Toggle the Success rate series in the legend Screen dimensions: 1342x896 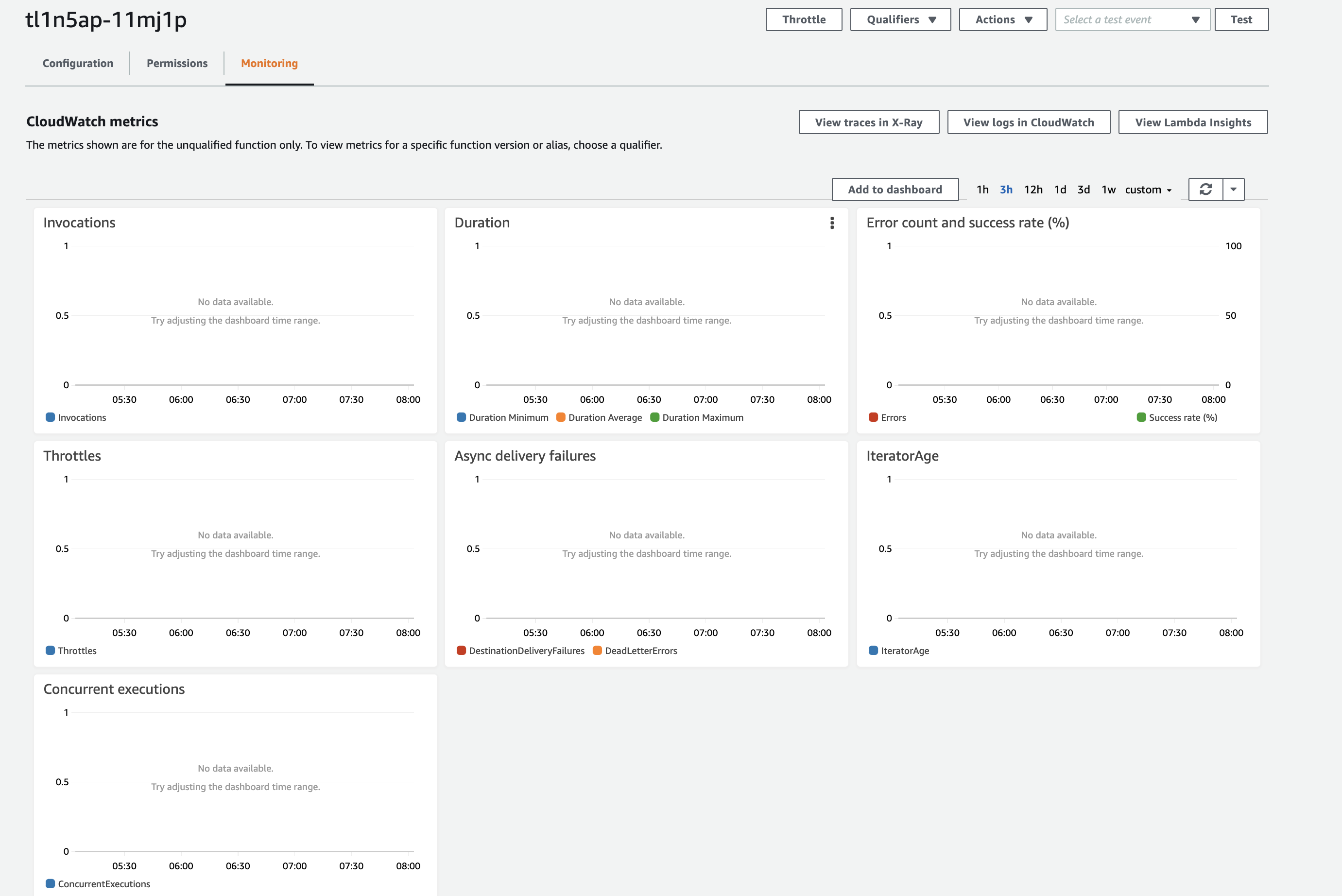1177,417
